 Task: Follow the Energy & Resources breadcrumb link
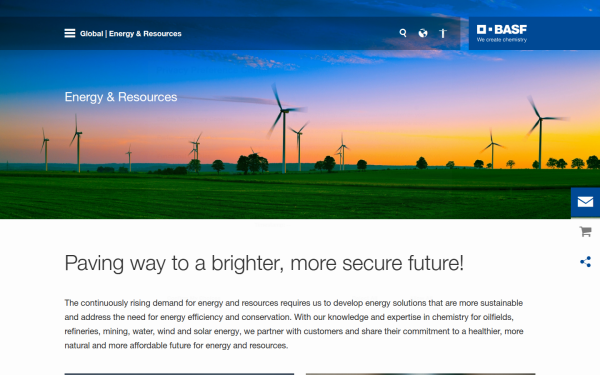pos(145,34)
